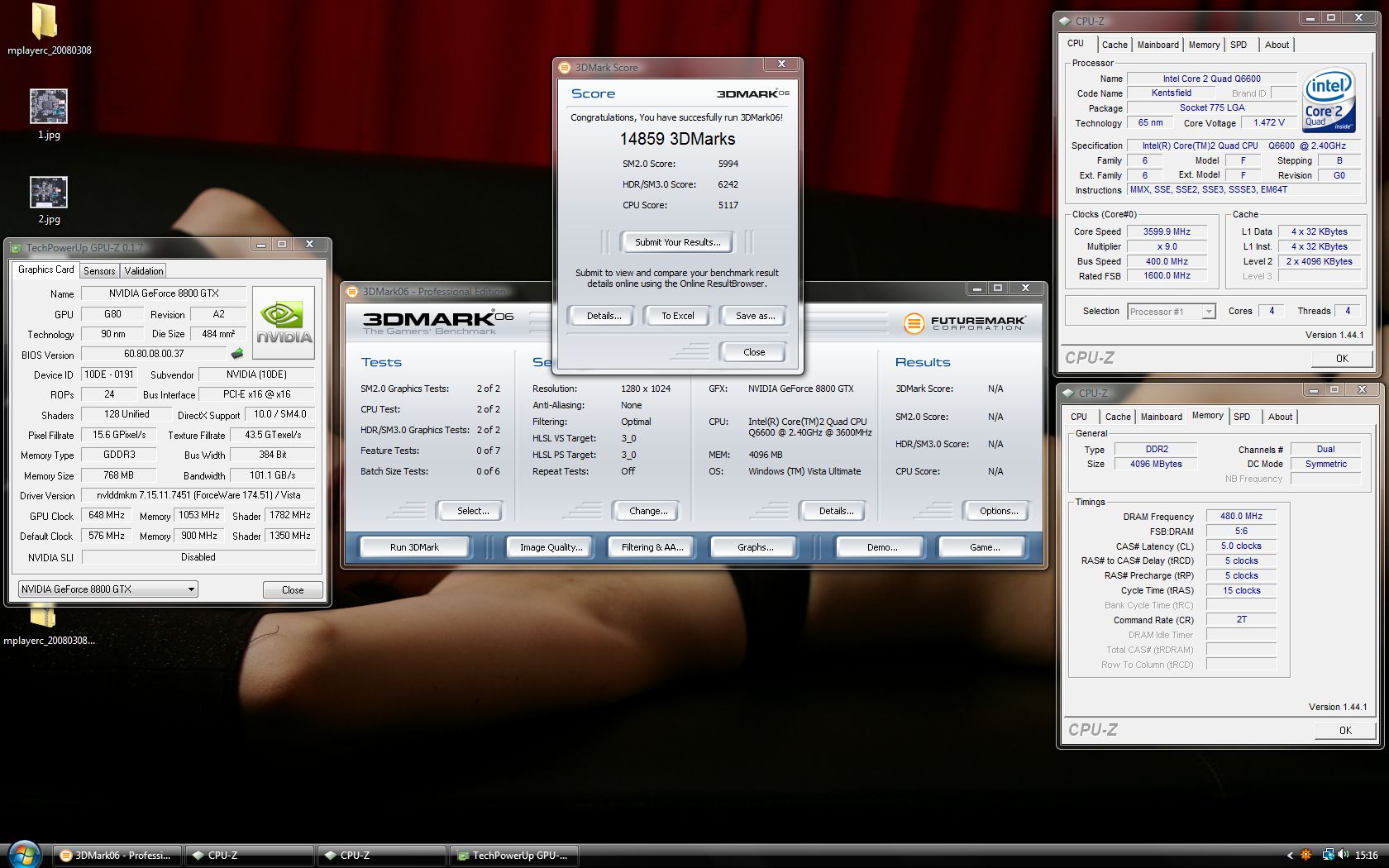Click the Driver Version field in GPU-Z
The height and width of the screenshot is (868, 1389).
tap(198, 495)
